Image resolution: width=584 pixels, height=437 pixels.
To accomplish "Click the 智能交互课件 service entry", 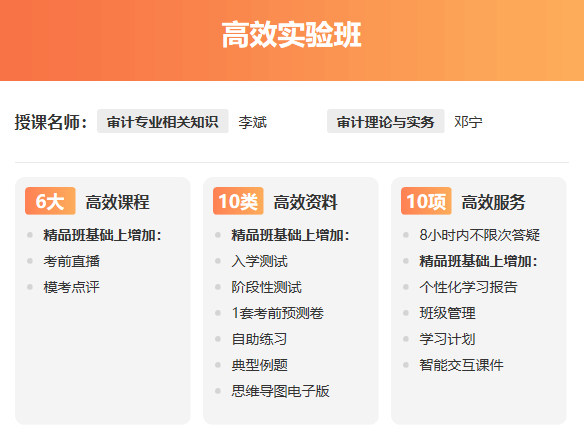I will coord(461,365).
